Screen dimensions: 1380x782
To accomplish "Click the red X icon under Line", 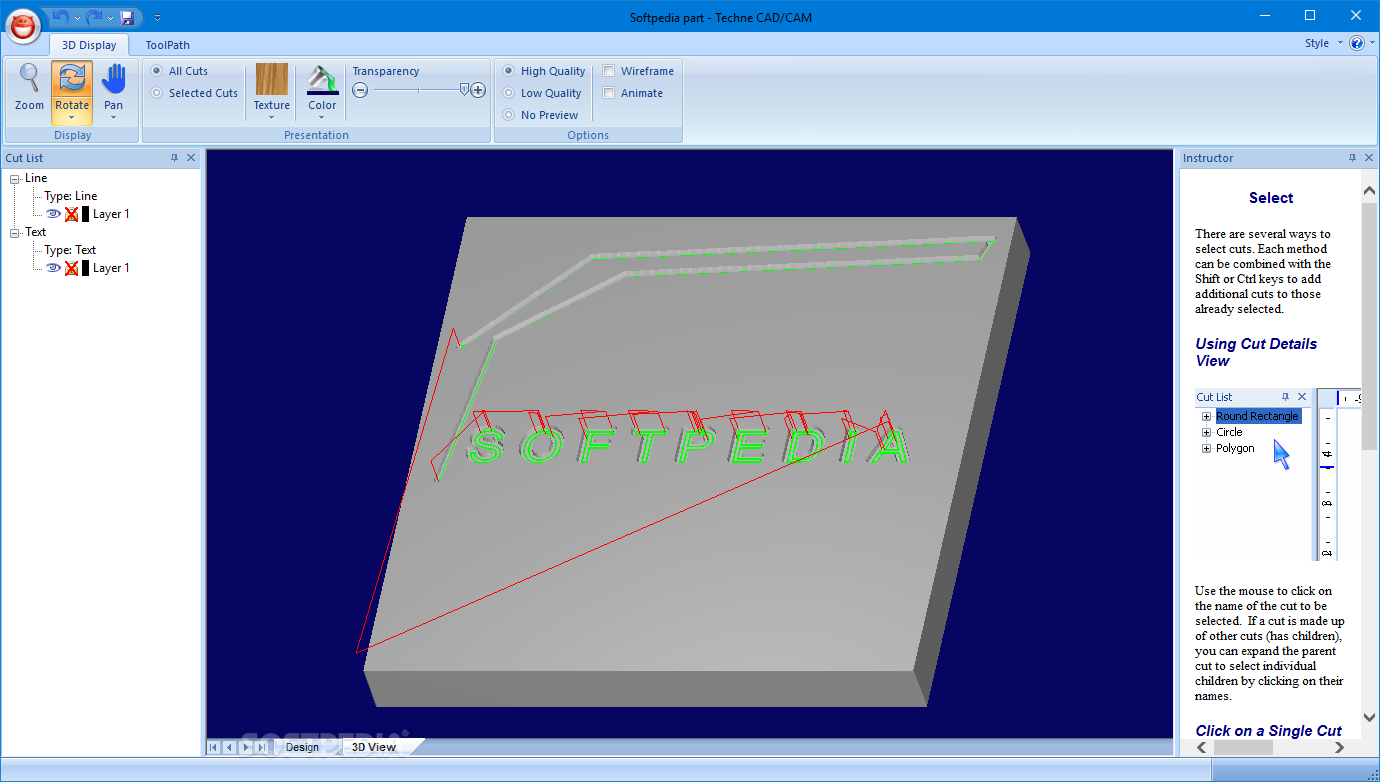I will point(72,214).
